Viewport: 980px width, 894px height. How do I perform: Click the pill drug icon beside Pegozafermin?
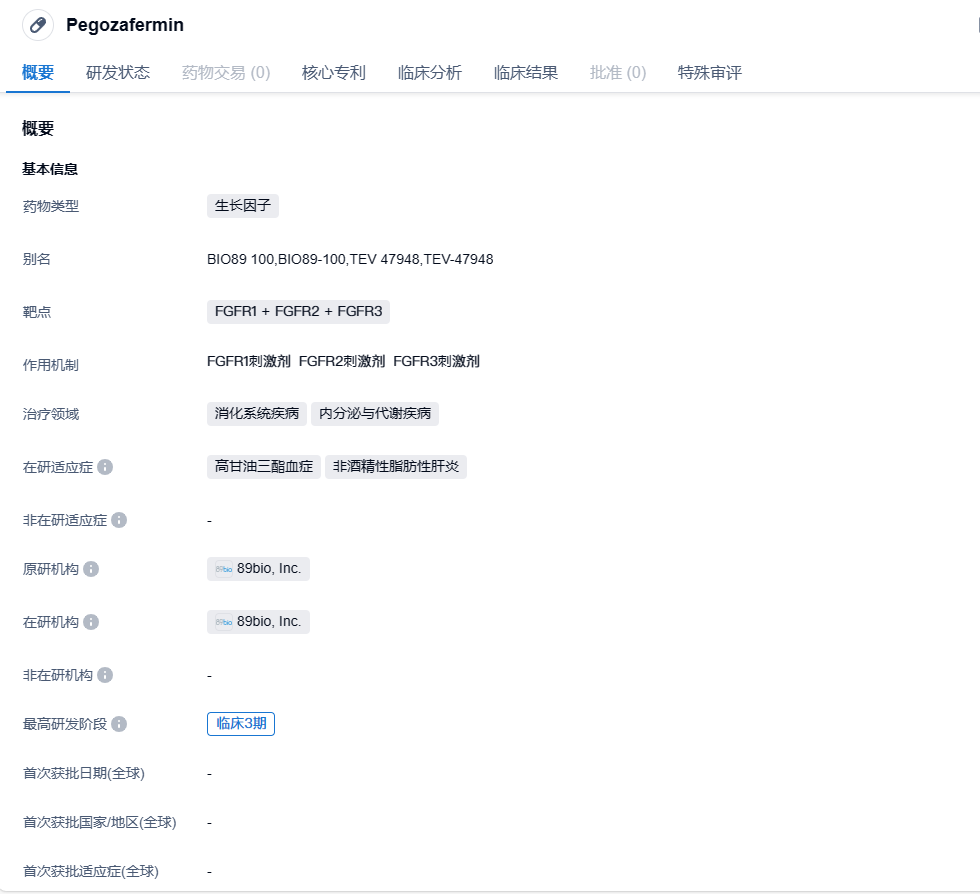pos(38,25)
